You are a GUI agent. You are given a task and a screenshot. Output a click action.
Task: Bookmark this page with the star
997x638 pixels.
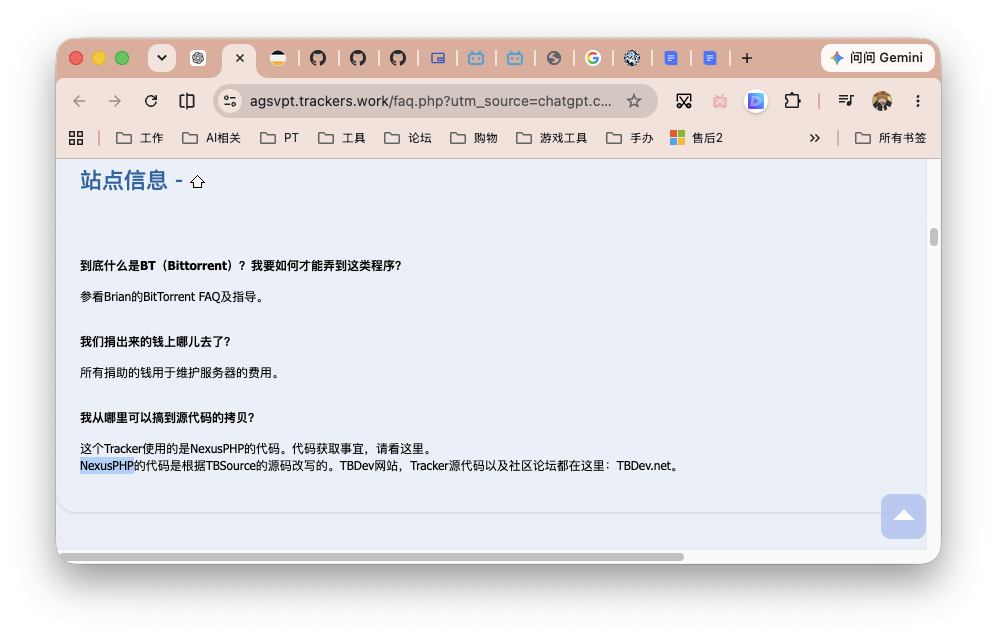(x=634, y=101)
